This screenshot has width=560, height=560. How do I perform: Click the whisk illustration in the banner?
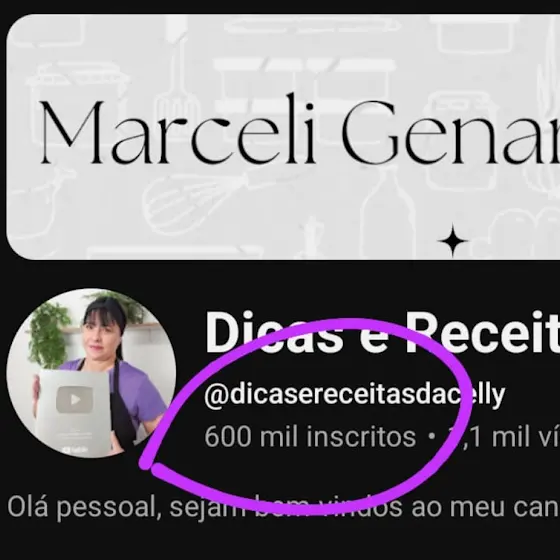click(x=193, y=202)
